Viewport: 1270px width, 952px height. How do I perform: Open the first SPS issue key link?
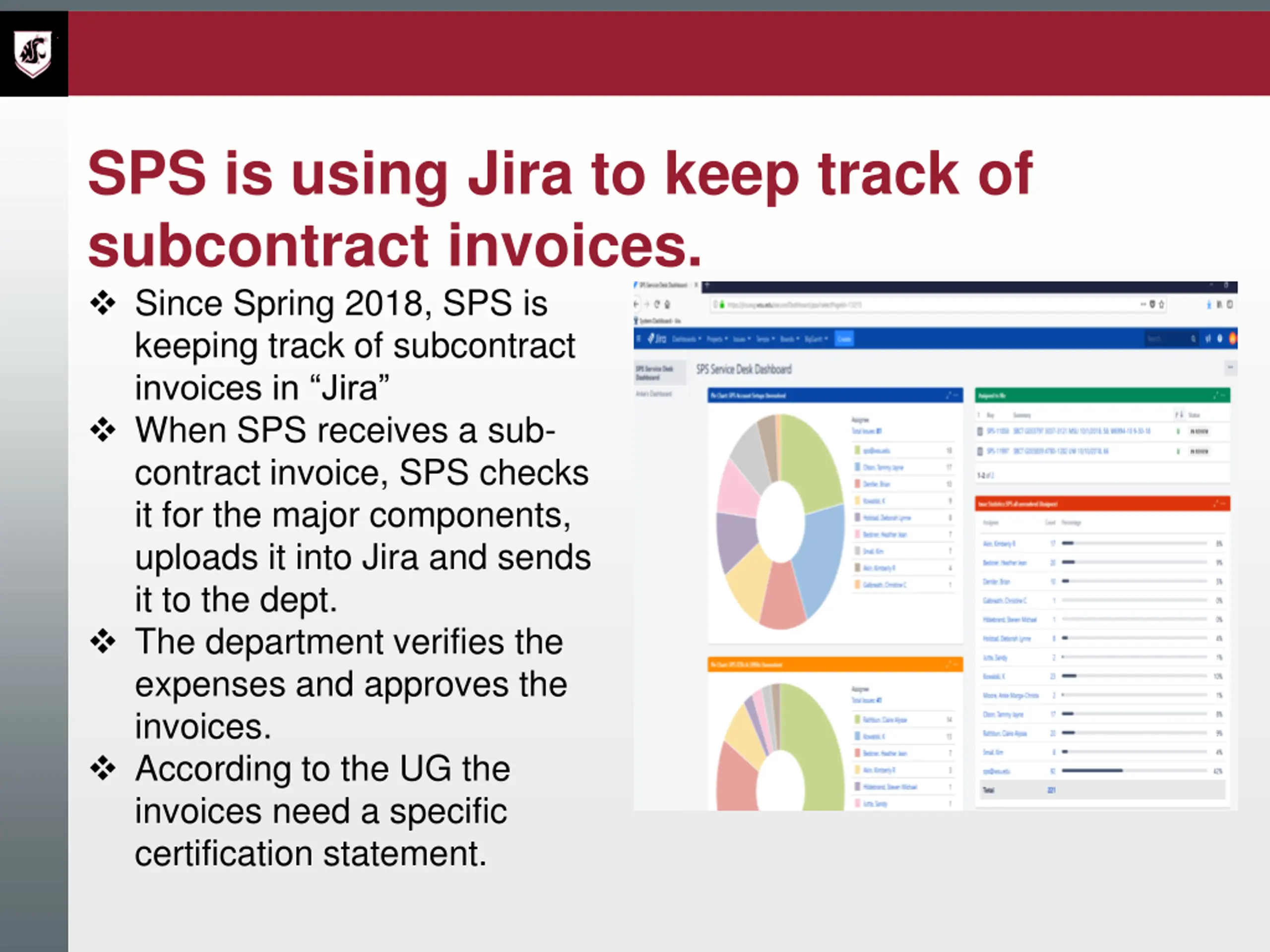pyautogui.click(x=997, y=431)
